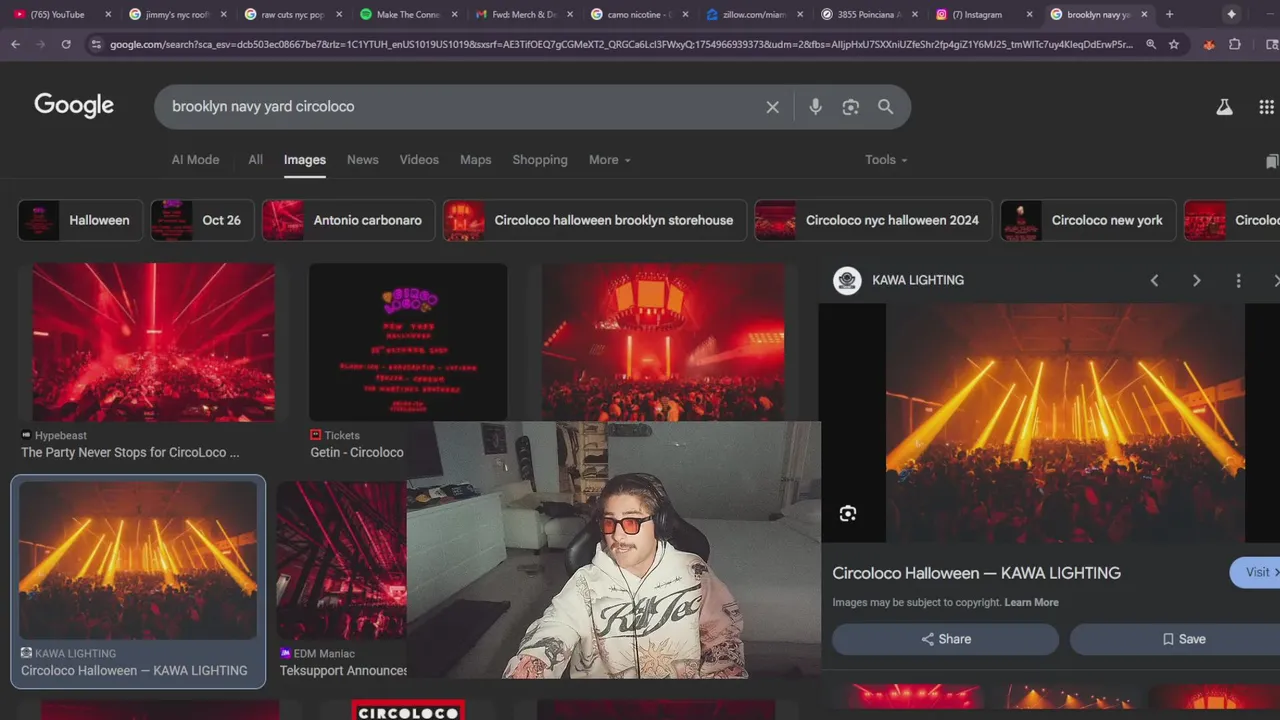Reload the current page

(x=66, y=45)
